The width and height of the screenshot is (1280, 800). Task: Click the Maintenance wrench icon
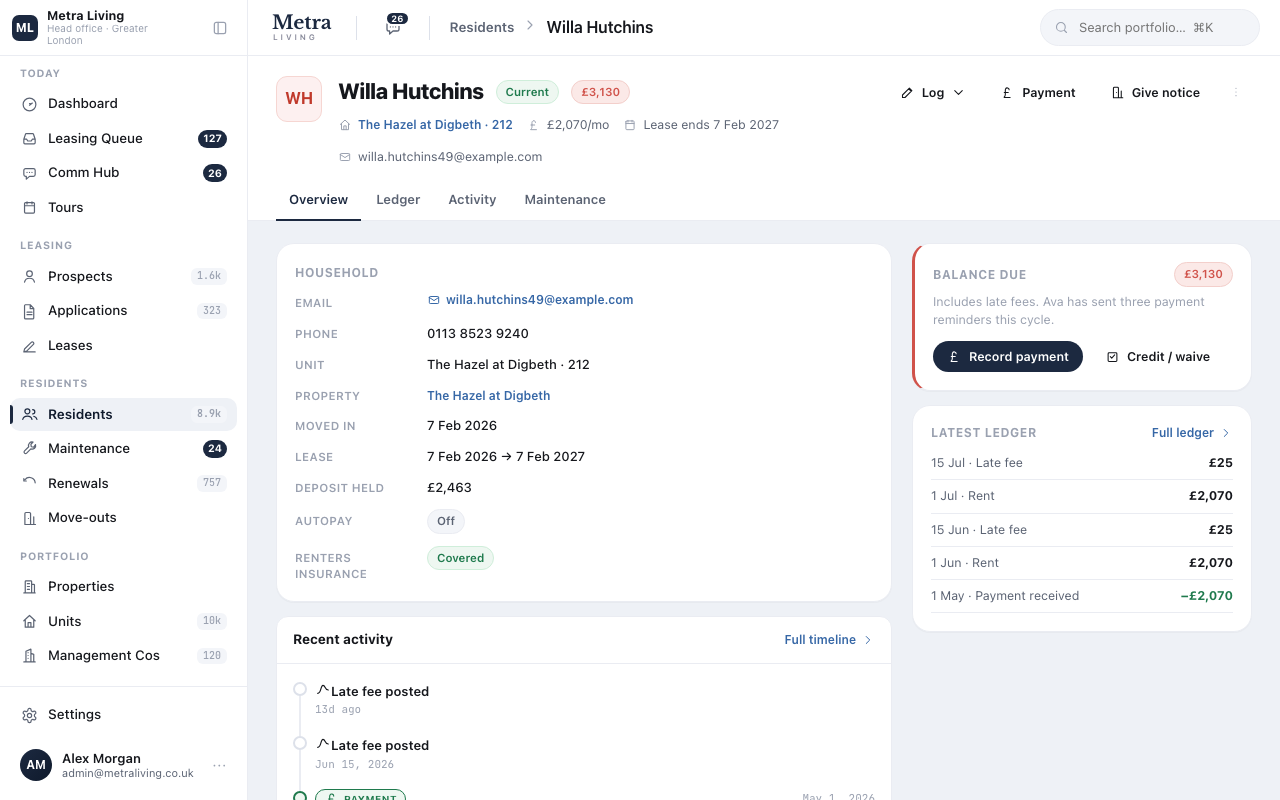click(x=30, y=449)
